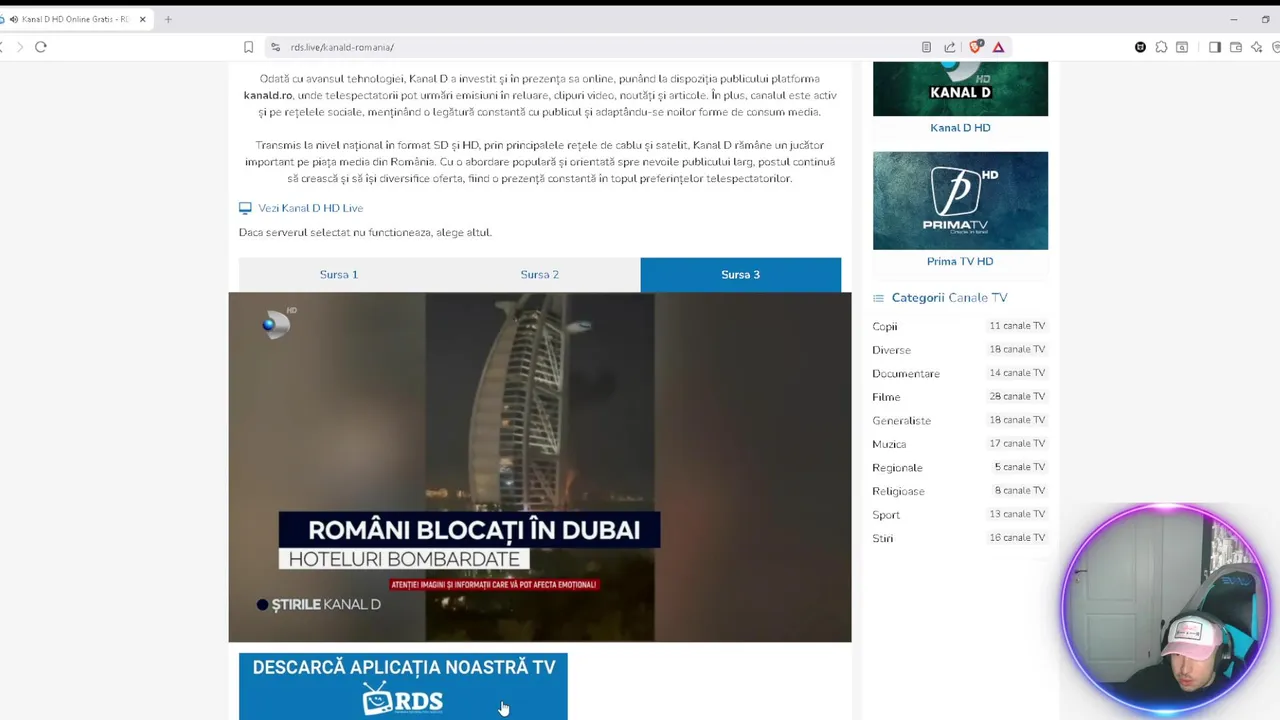Open the Copii category
This screenshot has height=720, width=1280.
coord(885,327)
